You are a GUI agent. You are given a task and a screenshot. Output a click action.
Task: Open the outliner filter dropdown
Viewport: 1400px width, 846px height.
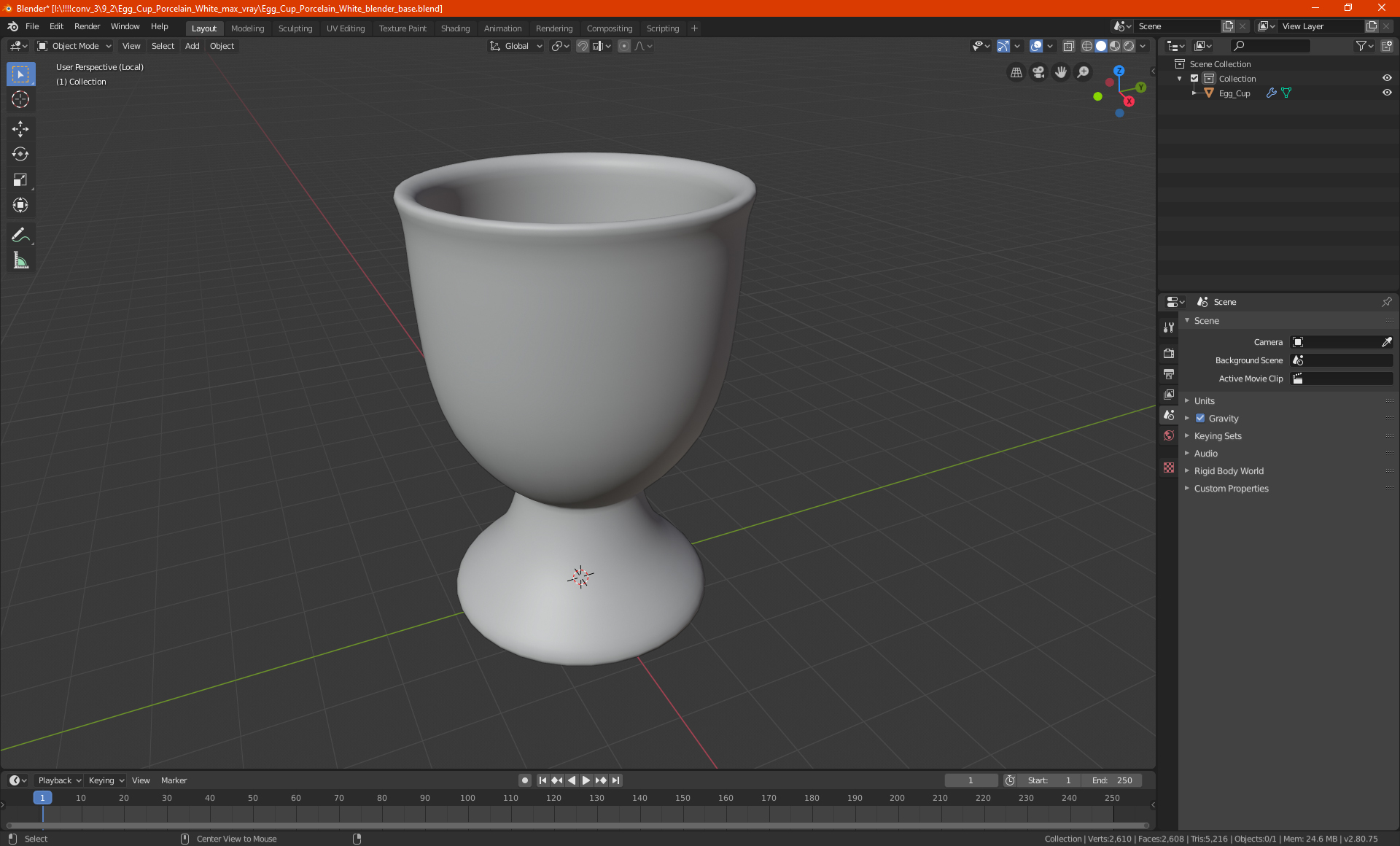[x=1364, y=46]
